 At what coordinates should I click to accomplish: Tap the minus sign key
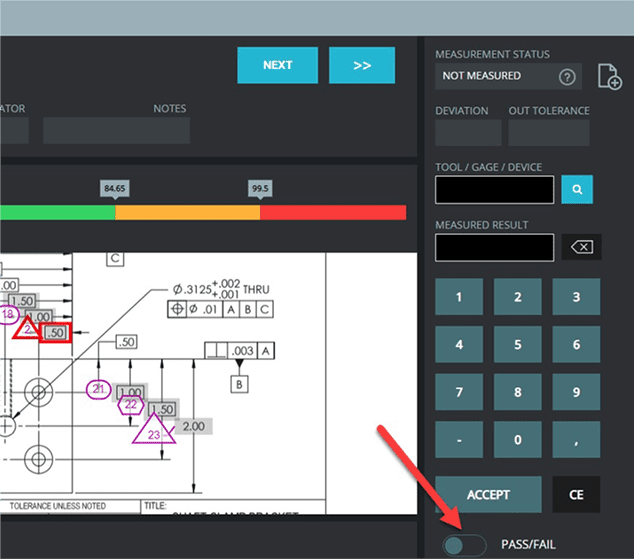coord(459,440)
